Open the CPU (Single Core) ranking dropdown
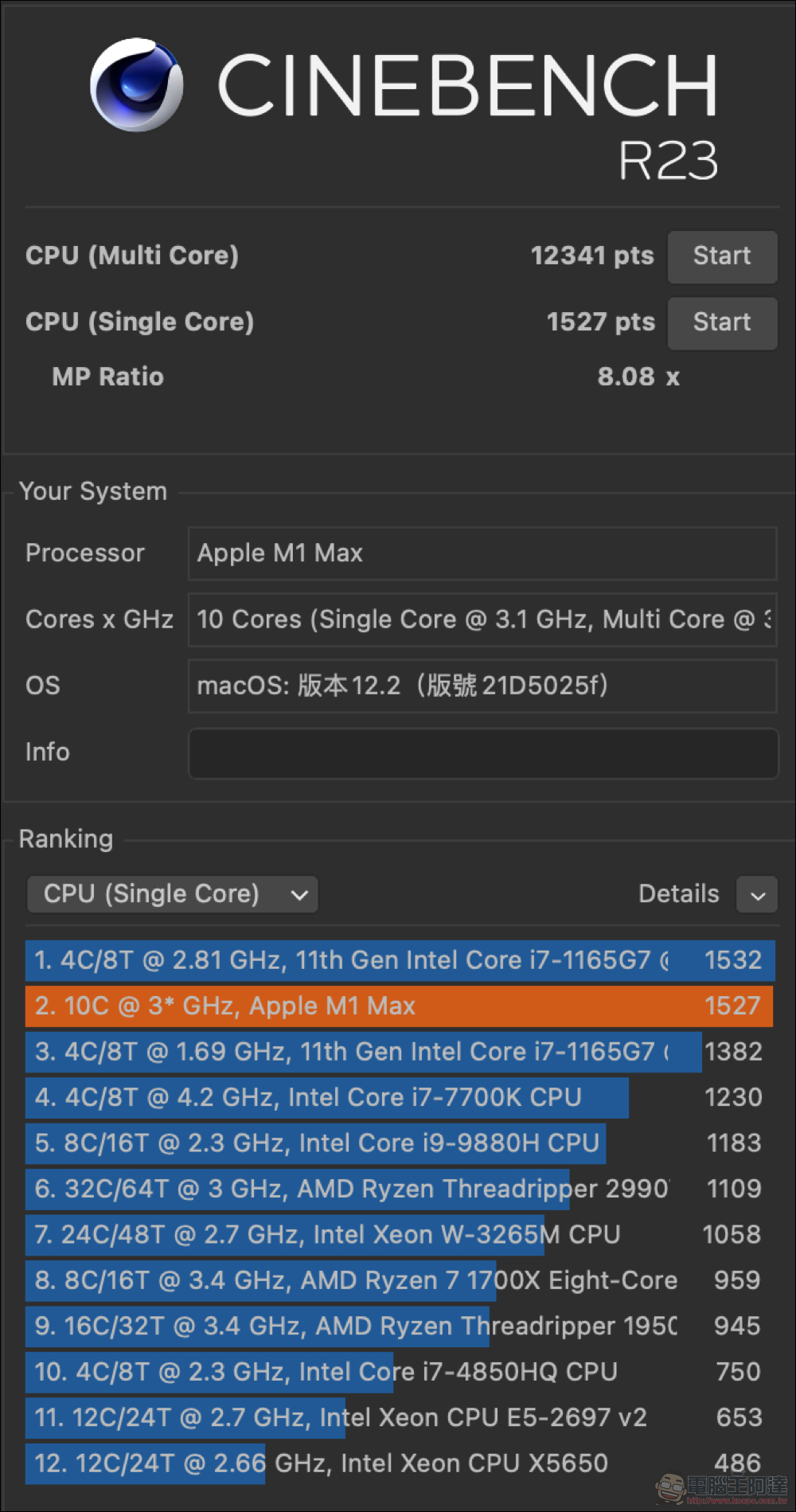 point(173,894)
